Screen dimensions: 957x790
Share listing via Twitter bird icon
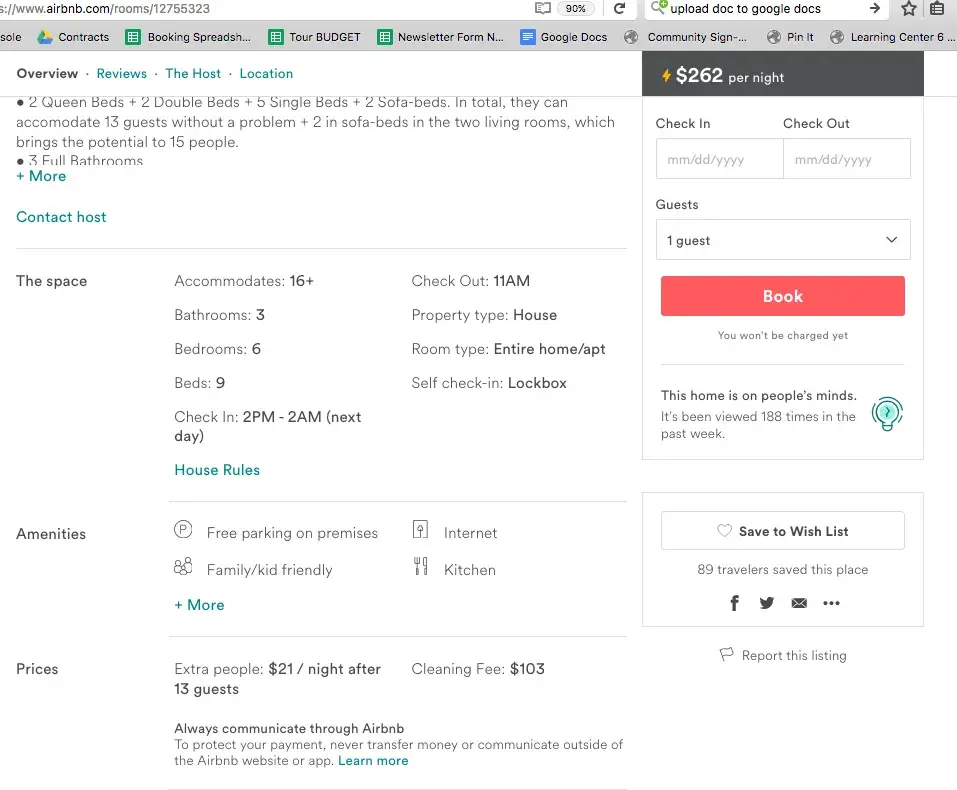766,603
